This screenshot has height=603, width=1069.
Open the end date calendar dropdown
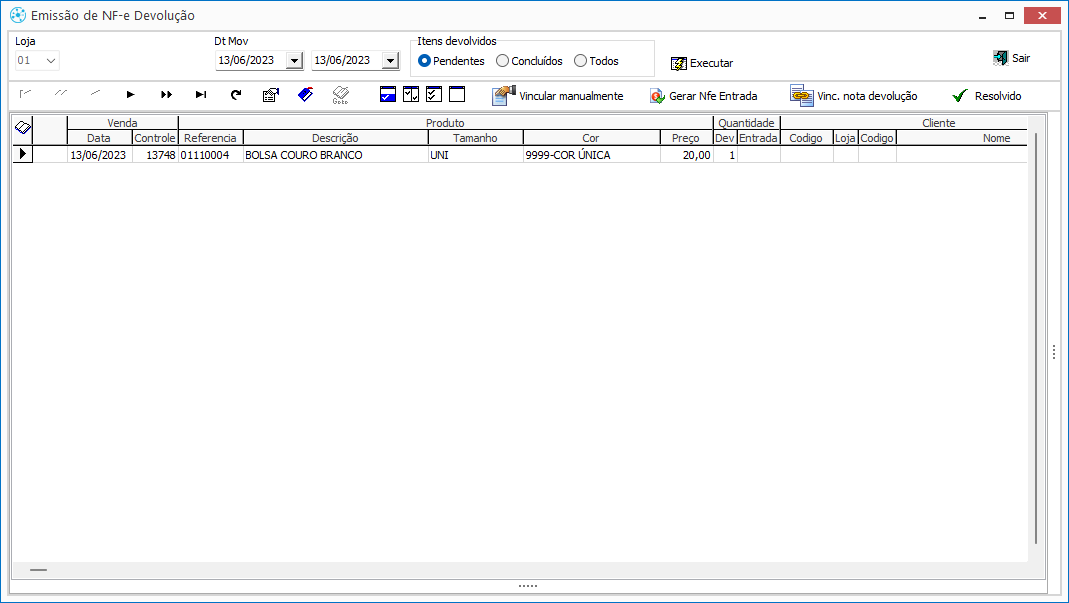coord(390,61)
